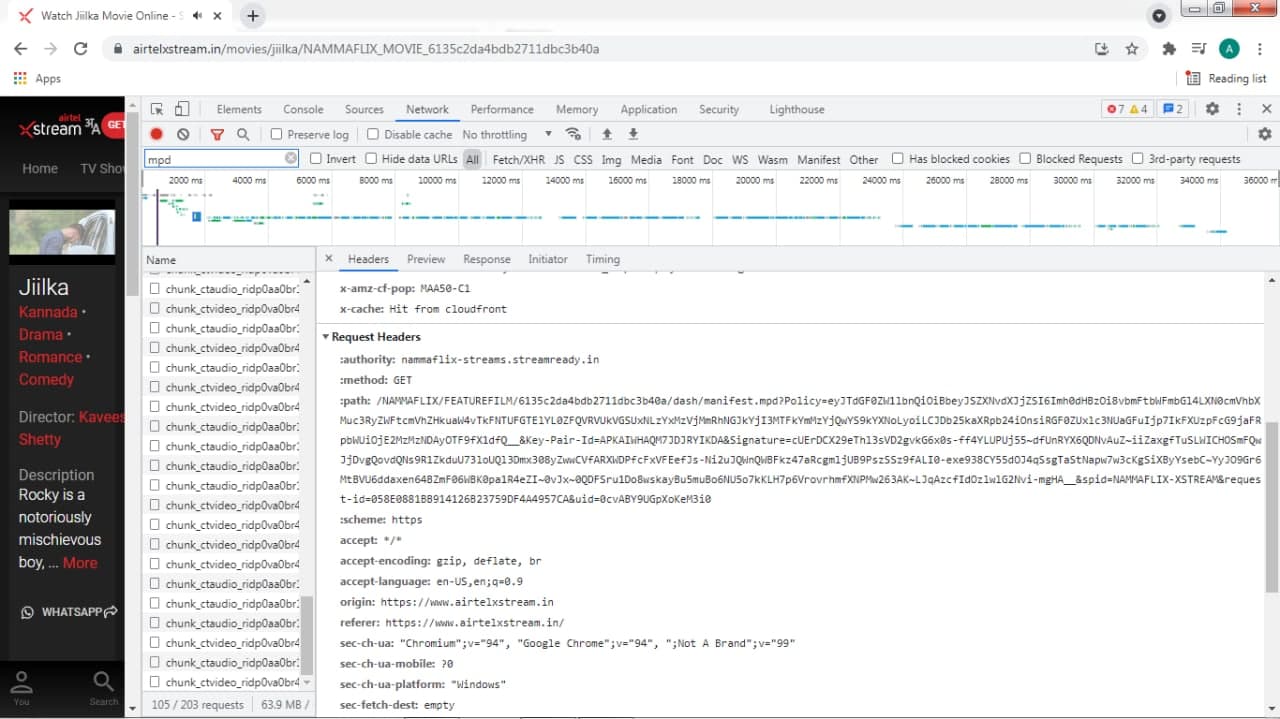This screenshot has width=1280, height=719.
Task: Activate the inspect element picker
Action: (x=157, y=109)
